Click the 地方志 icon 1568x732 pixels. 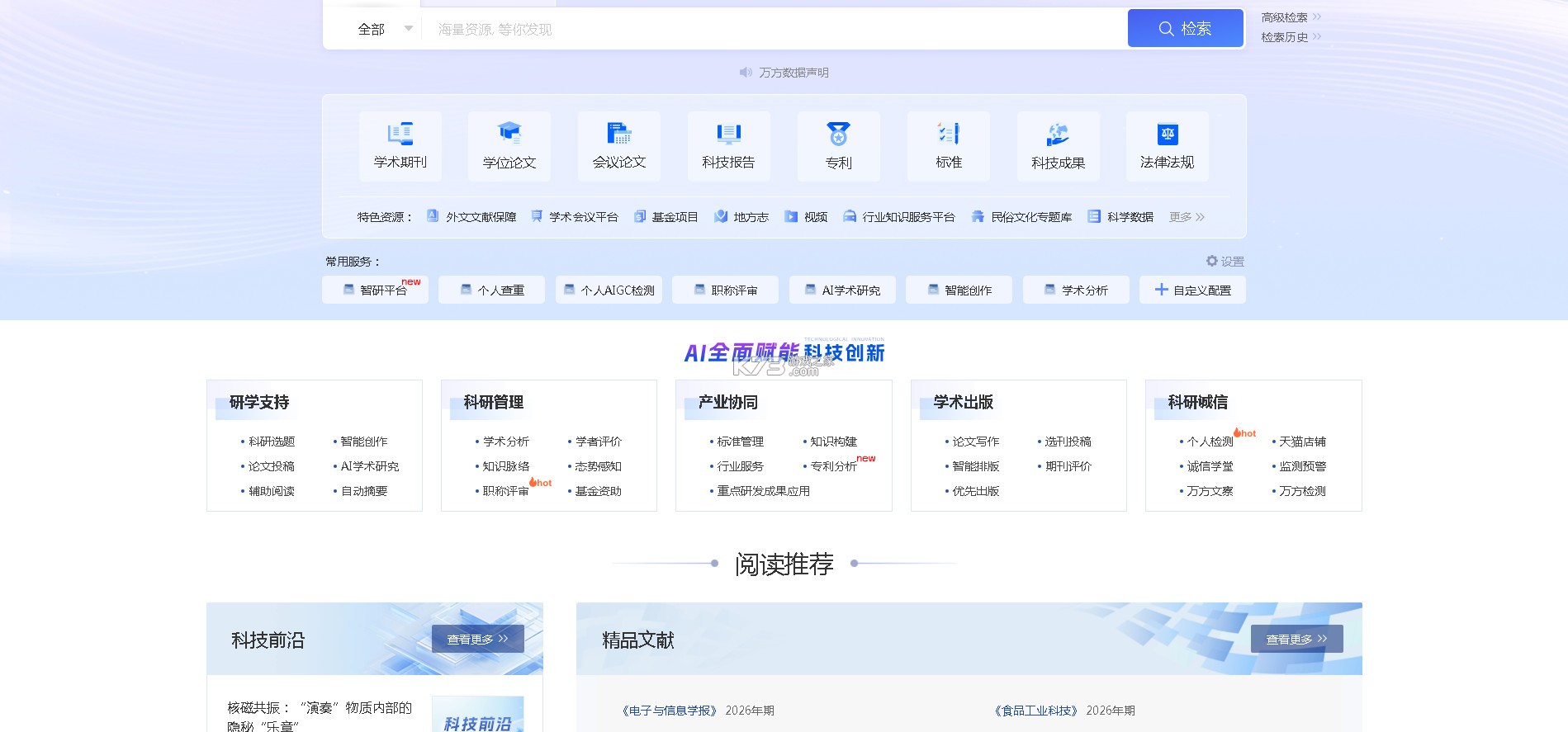click(x=721, y=216)
